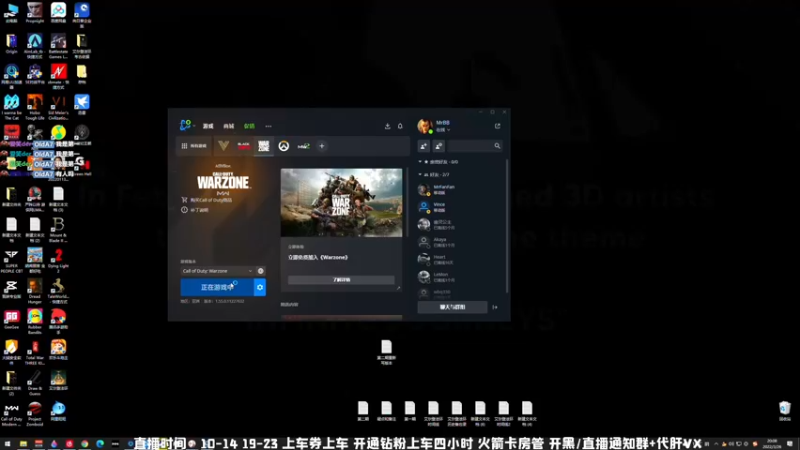Select friend Vince in the list
This screenshot has height=450, width=800.
(x=461, y=207)
